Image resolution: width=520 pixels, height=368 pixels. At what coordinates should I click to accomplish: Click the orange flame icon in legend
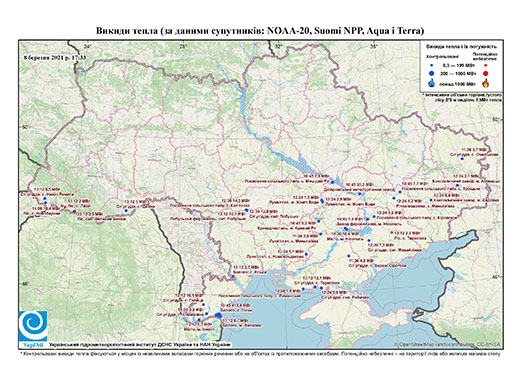click(x=486, y=83)
